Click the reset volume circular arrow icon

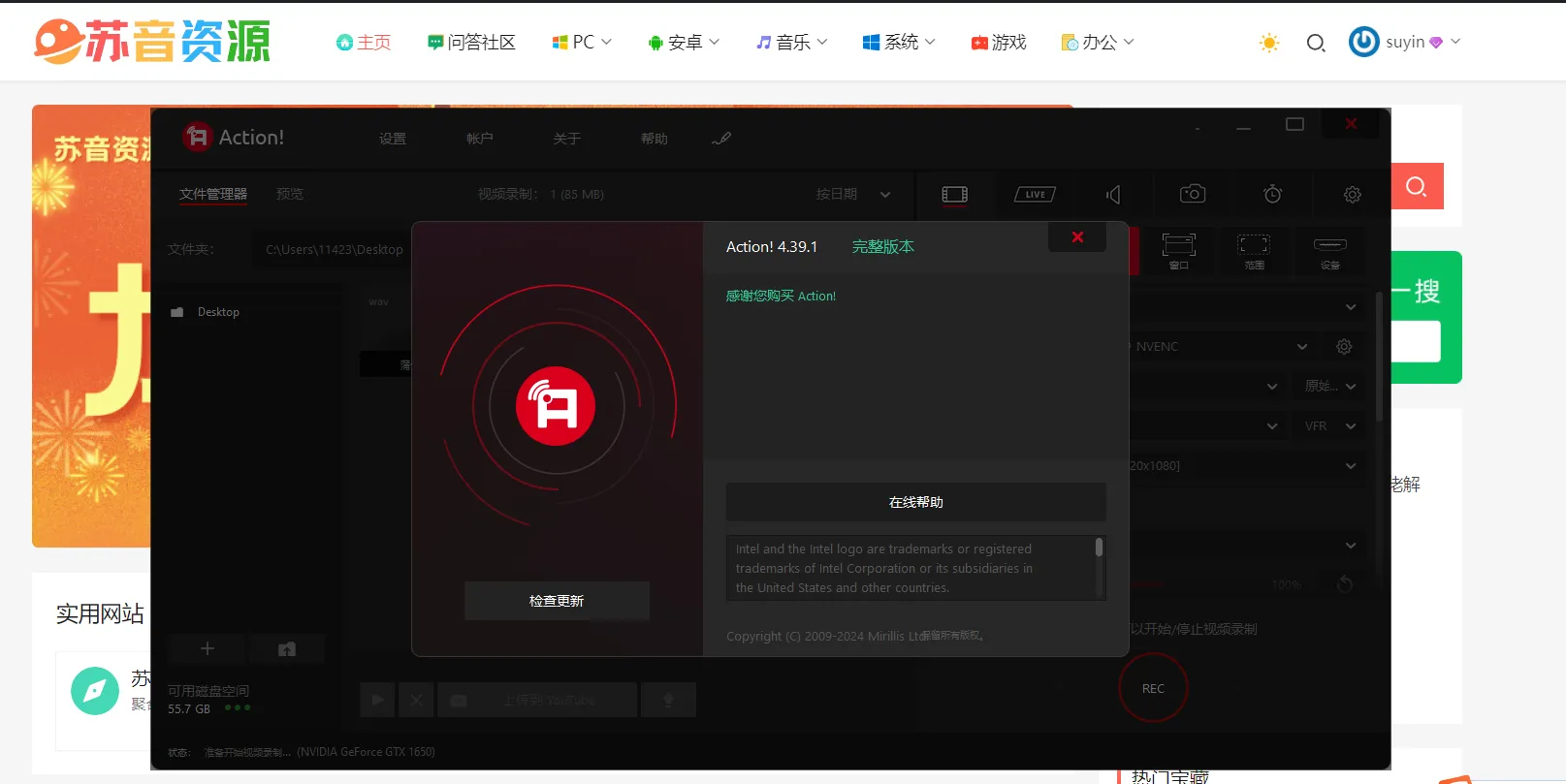tap(1345, 583)
